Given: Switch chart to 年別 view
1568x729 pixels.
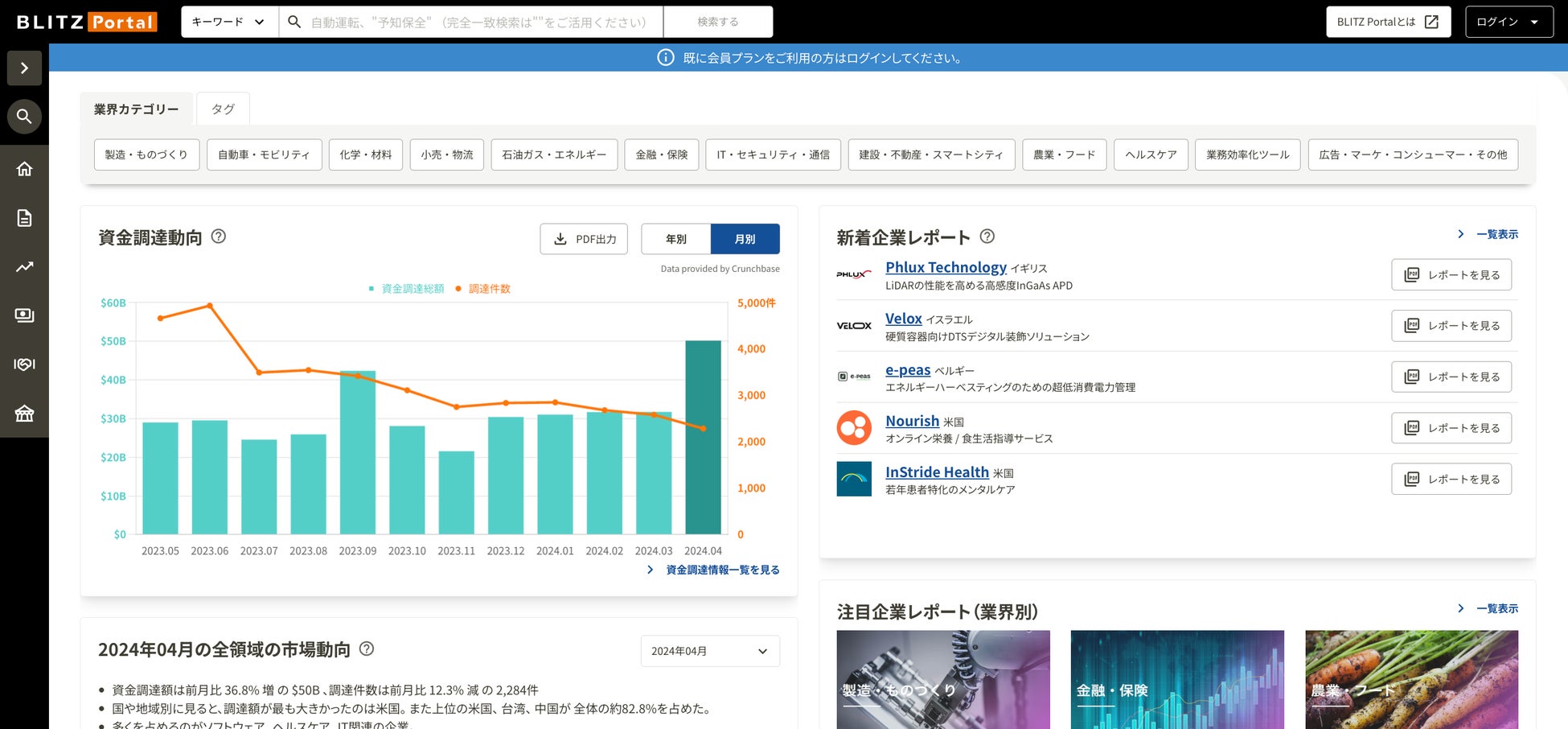Looking at the screenshot, I should (675, 239).
